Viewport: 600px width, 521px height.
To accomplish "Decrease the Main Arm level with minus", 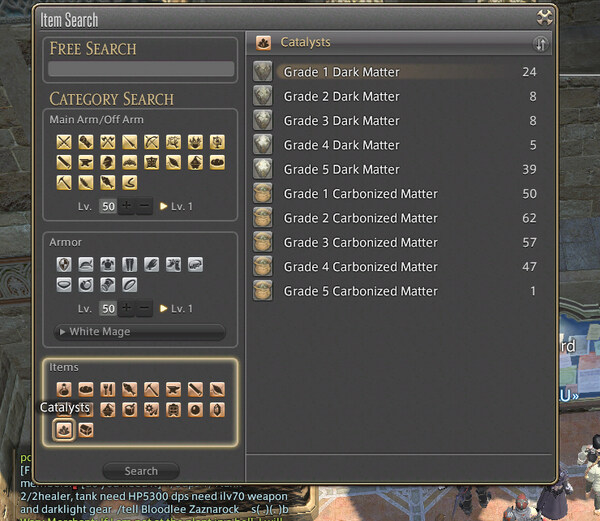I will (x=144, y=206).
